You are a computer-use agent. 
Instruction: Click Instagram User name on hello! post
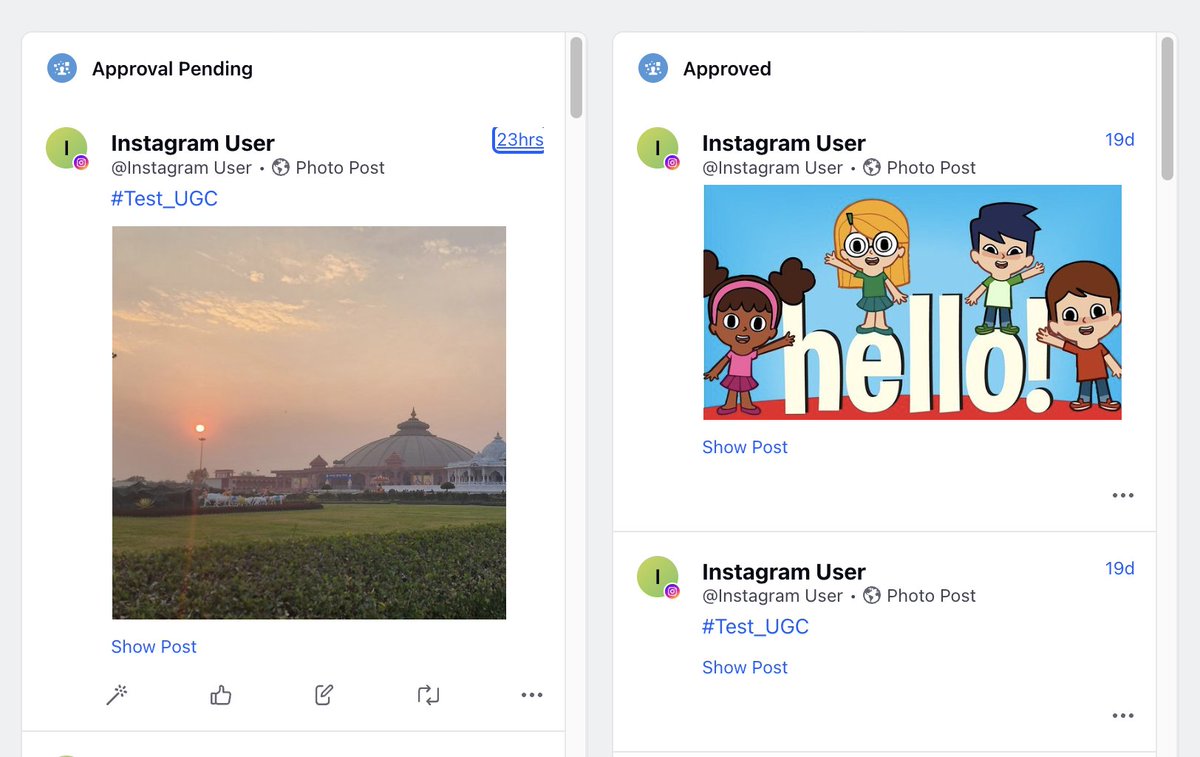pos(783,143)
